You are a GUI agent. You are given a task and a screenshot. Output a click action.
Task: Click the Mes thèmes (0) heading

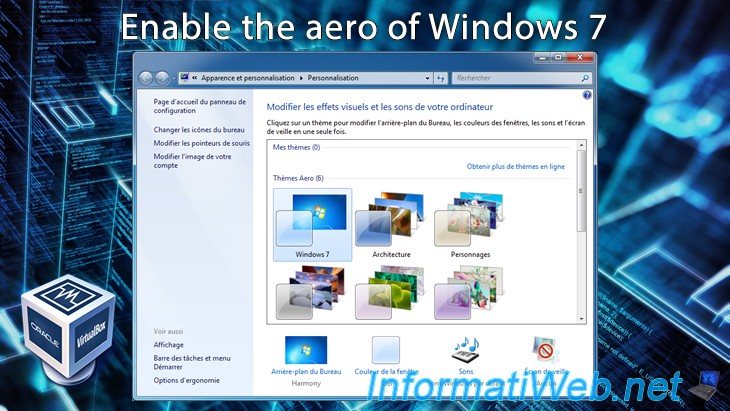coord(297,147)
